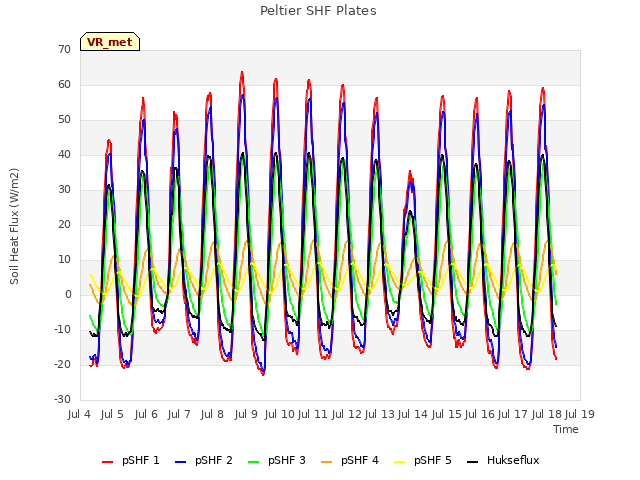Click the Jul 7 x-axis tick label
Screen dimensions: 640x480
179,414
